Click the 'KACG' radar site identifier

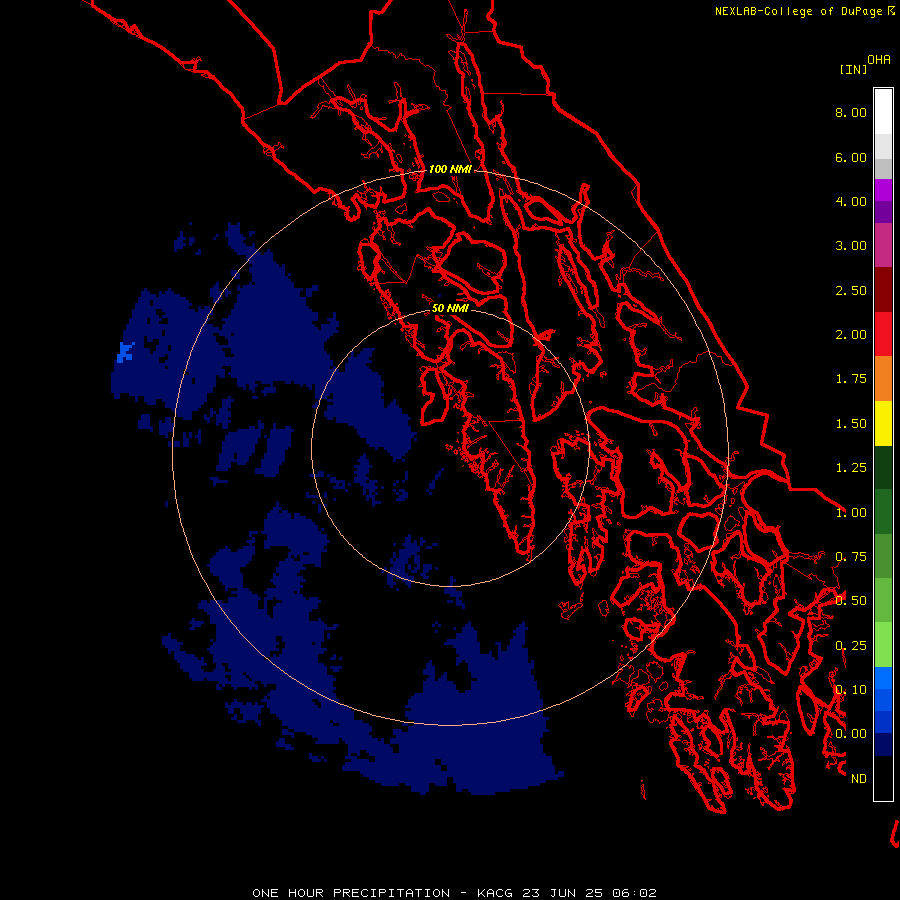[x=495, y=893]
